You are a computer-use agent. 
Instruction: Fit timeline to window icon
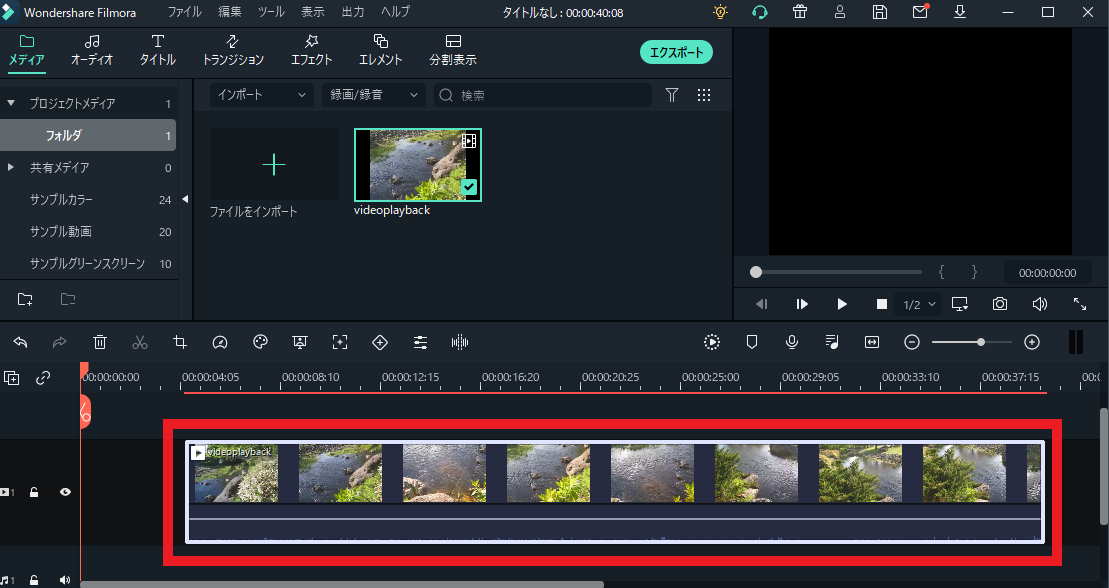(872, 342)
